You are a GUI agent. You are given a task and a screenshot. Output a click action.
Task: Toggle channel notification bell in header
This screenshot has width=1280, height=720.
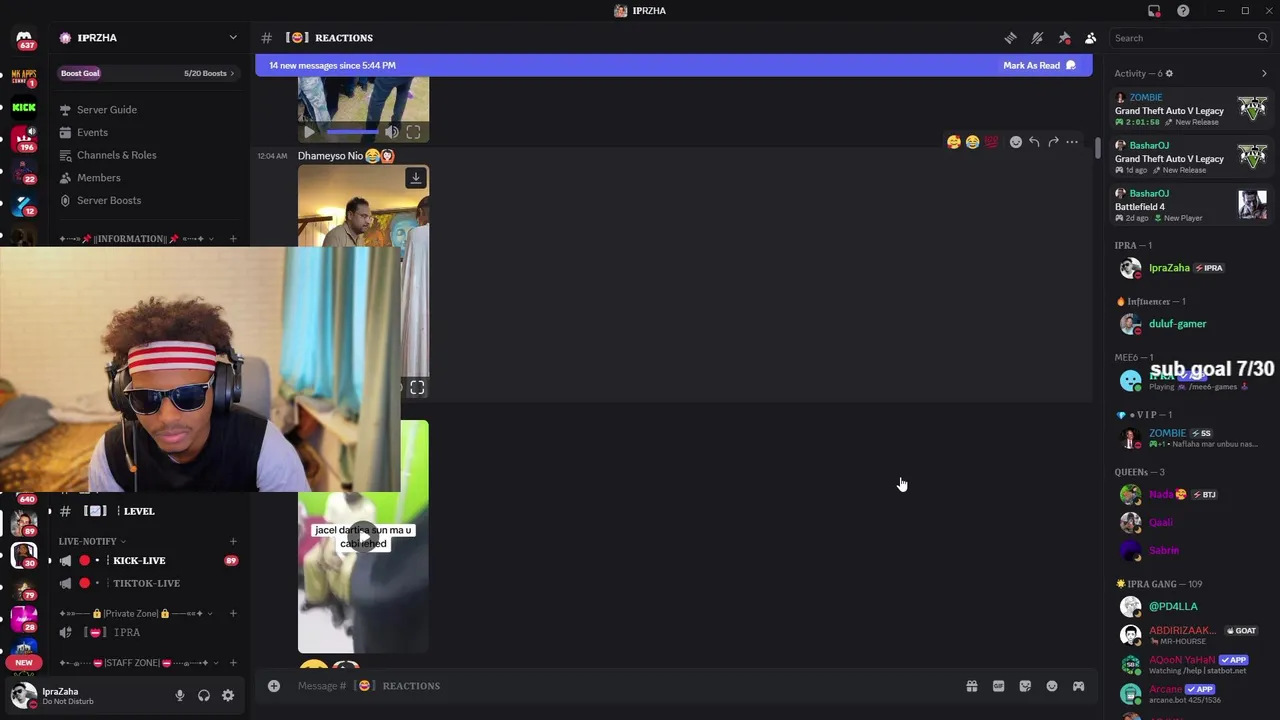coord(1037,38)
